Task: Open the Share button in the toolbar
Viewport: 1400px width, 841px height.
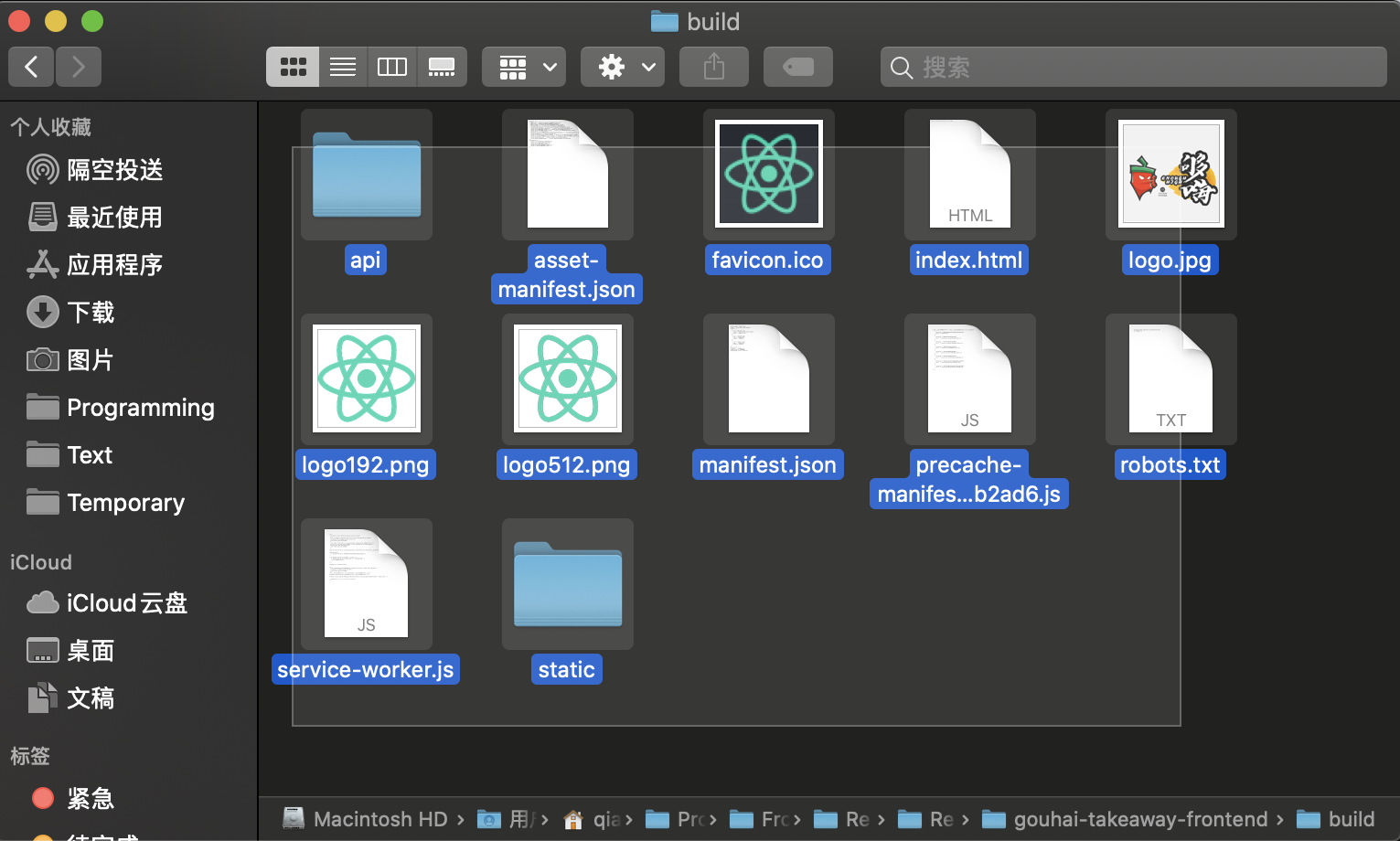Action: (713, 66)
